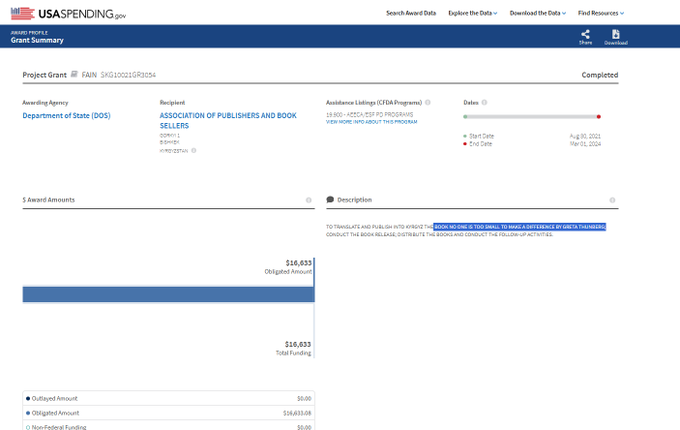Click the FAIN glossary icon
Viewport: 680px width, 430px height.
(74, 75)
